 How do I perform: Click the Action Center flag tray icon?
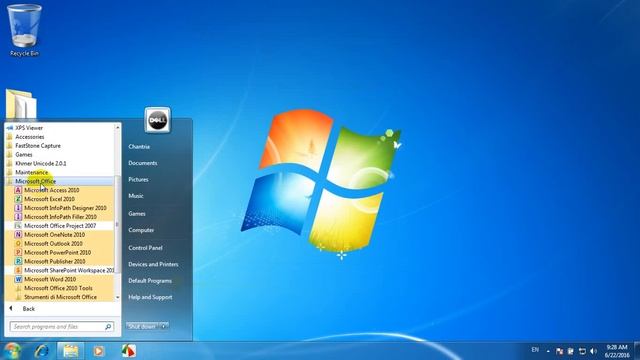tap(560, 351)
